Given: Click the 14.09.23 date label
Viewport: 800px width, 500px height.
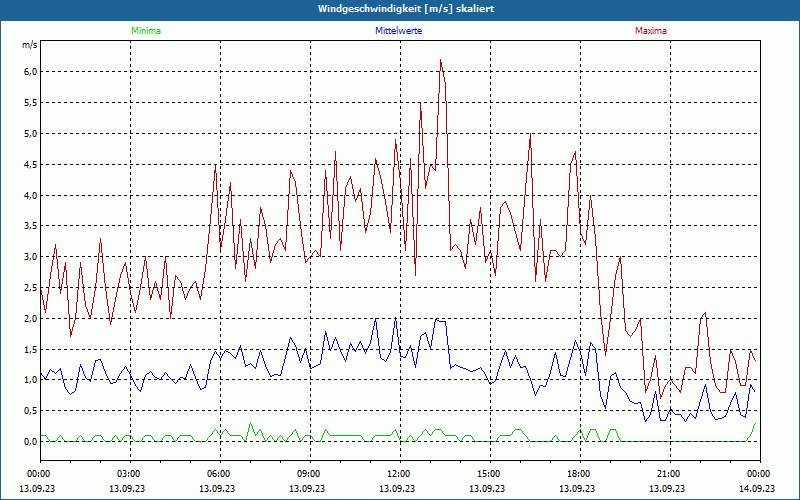Looking at the screenshot, I should pos(758,488).
